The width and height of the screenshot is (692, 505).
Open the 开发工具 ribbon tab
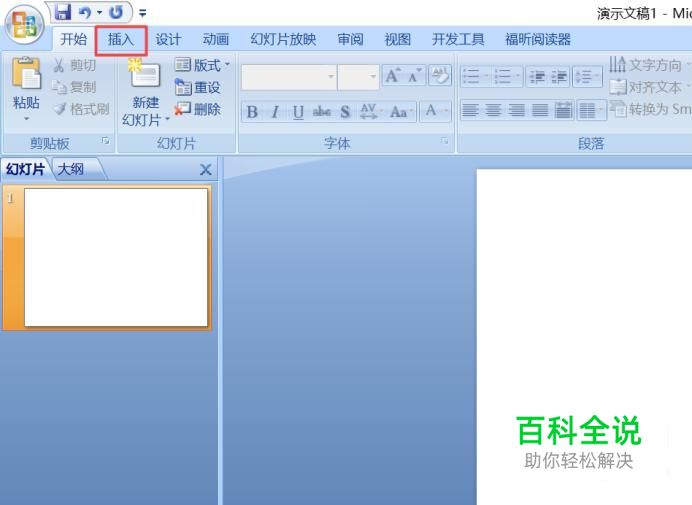[458, 40]
